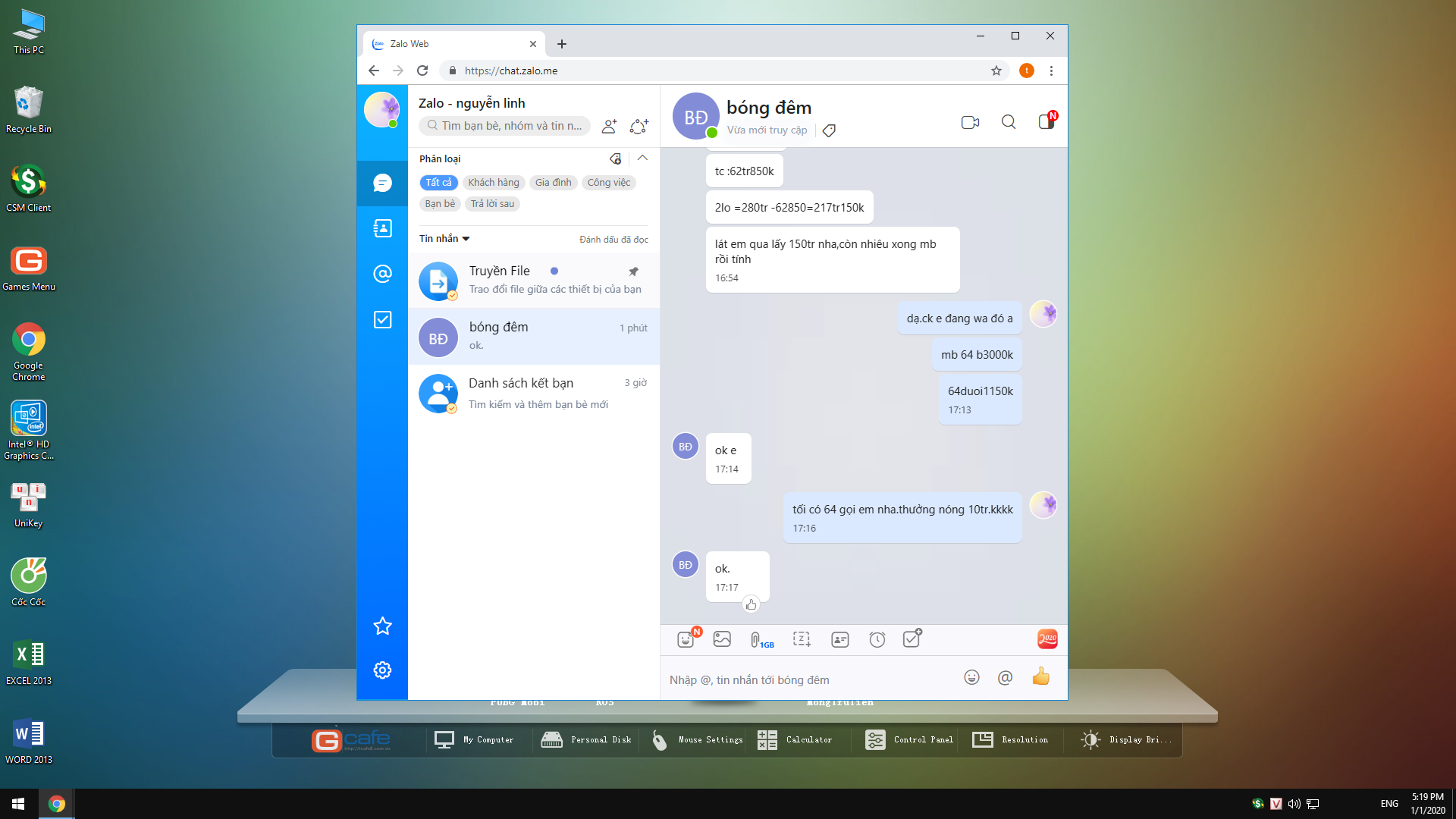Attach a file using the paperclip icon

tap(756, 639)
